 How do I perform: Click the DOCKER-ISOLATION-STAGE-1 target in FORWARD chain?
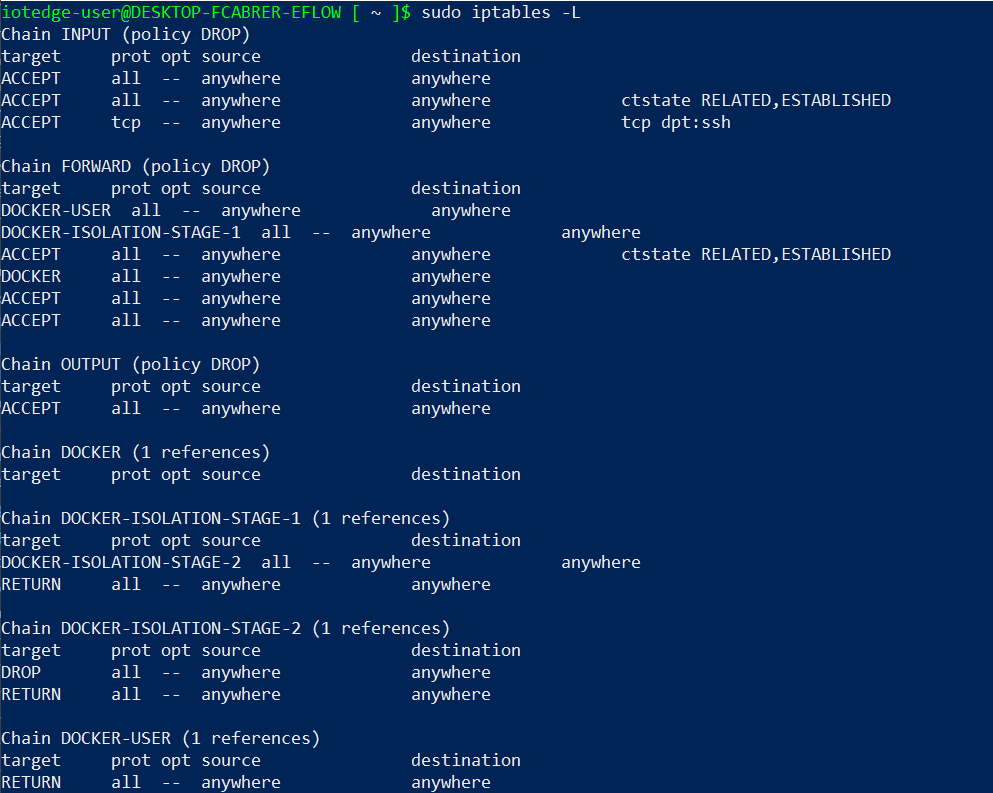(121, 232)
